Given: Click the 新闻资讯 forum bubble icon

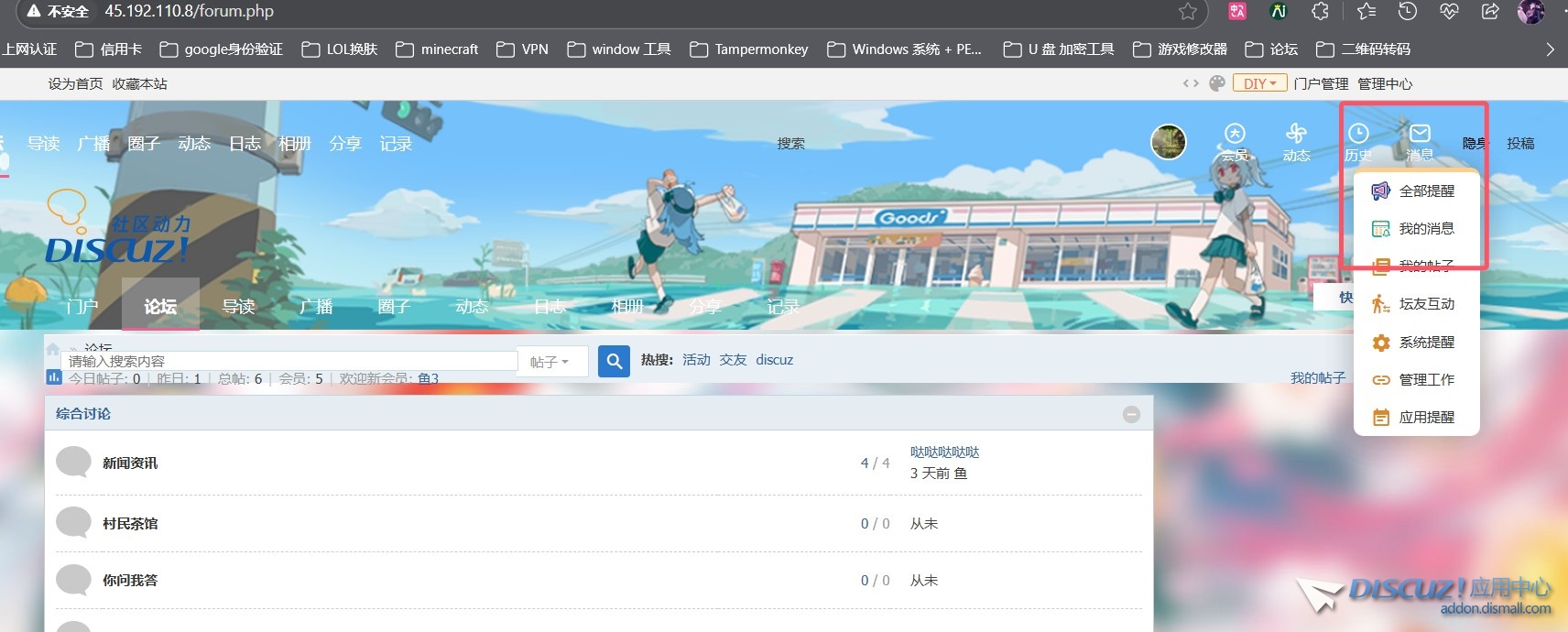Looking at the screenshot, I should click(73, 462).
